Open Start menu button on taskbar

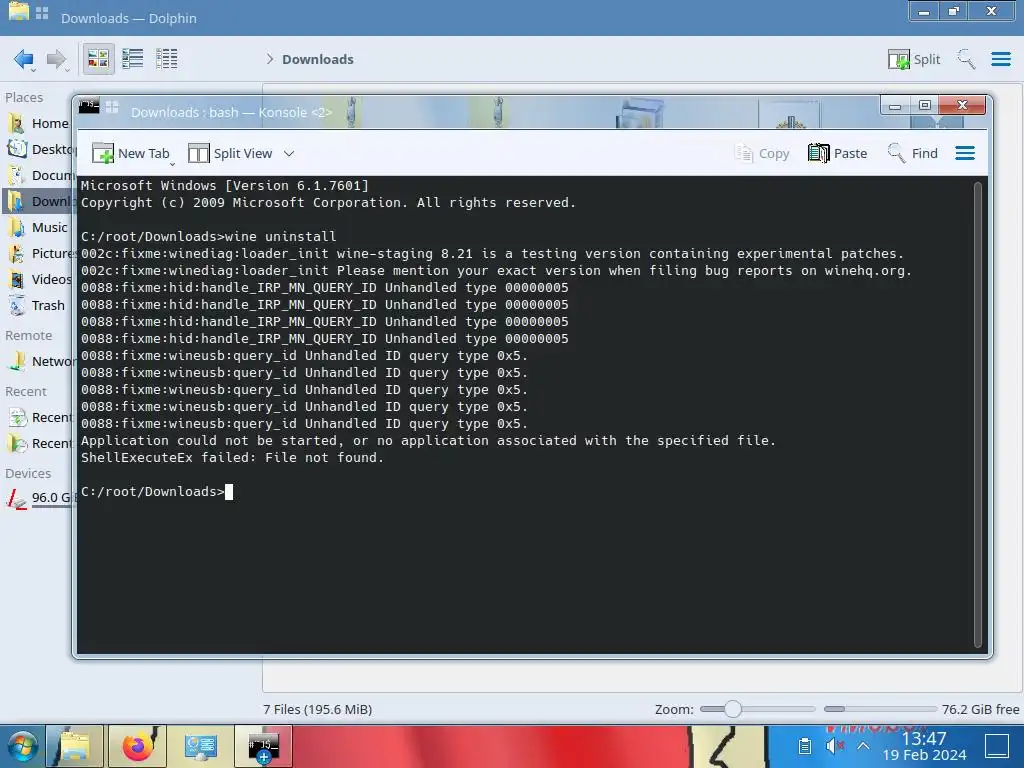point(21,746)
